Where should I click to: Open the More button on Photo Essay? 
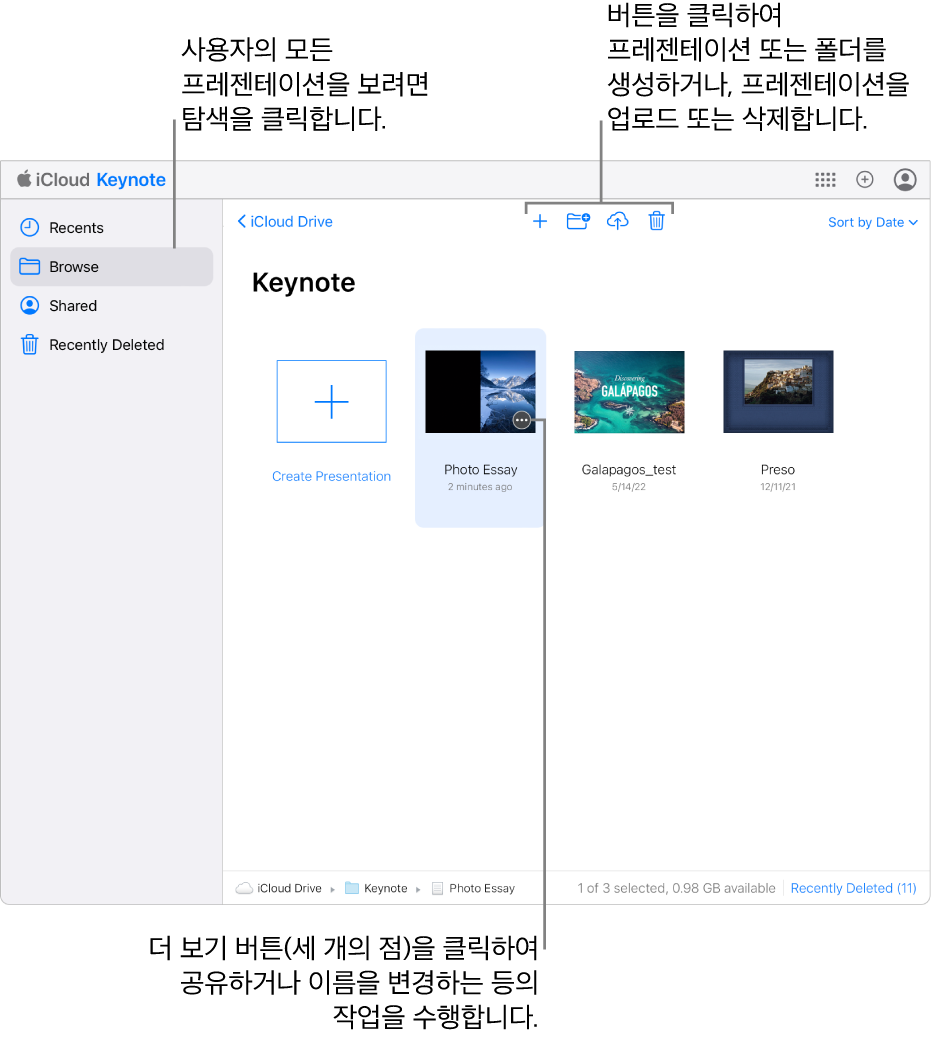pyautogui.click(x=522, y=420)
